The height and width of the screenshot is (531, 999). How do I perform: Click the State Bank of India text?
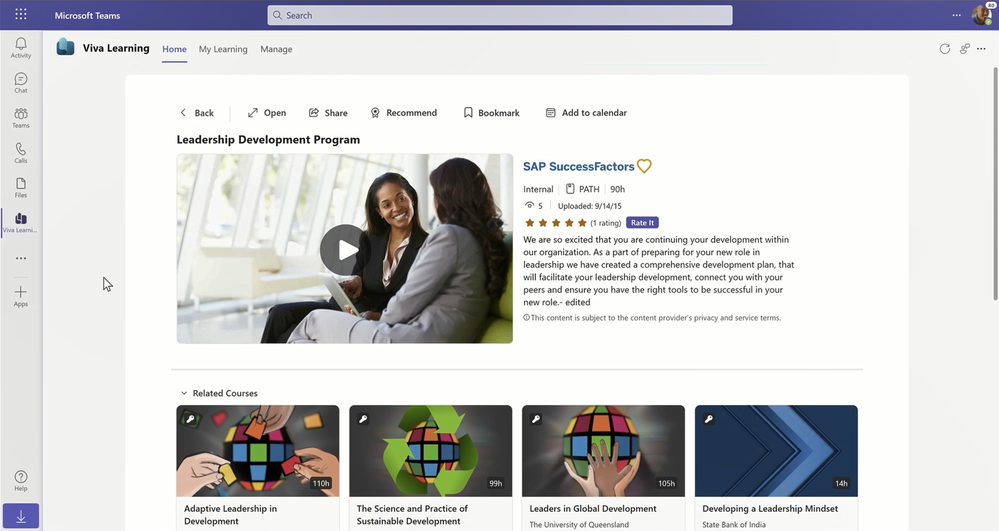tap(733, 525)
